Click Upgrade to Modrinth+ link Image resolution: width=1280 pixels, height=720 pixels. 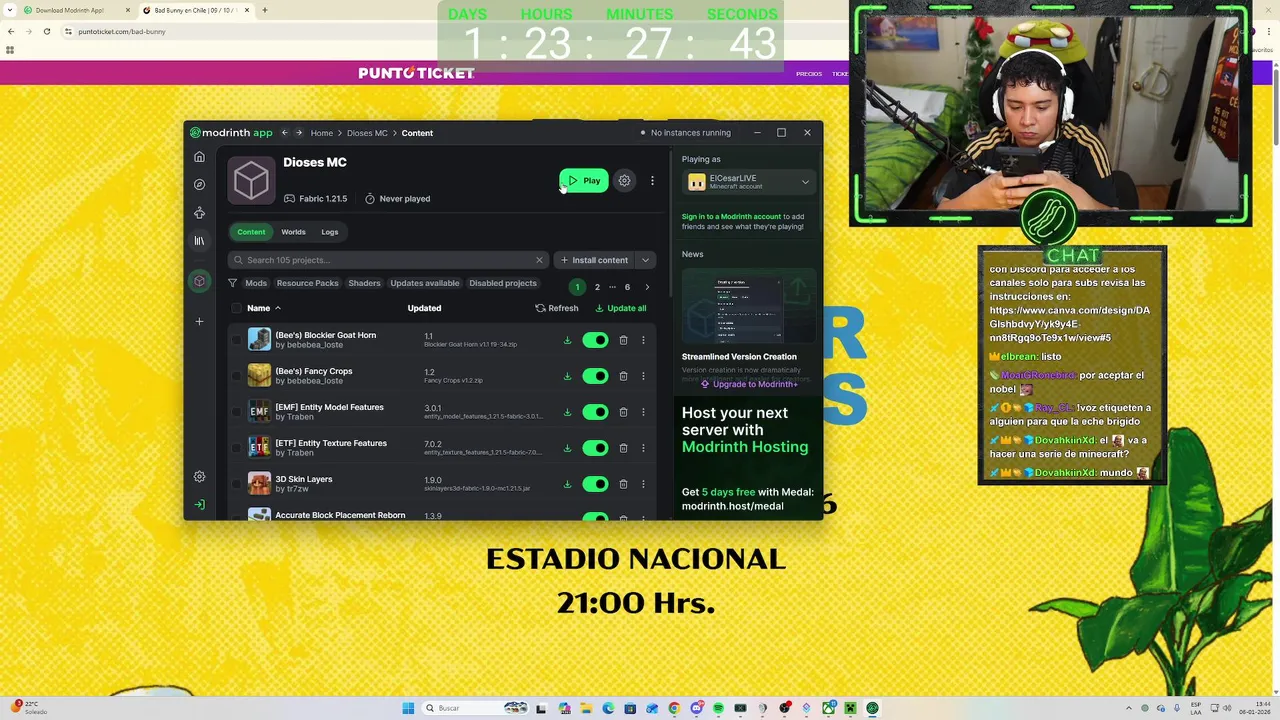click(x=749, y=384)
